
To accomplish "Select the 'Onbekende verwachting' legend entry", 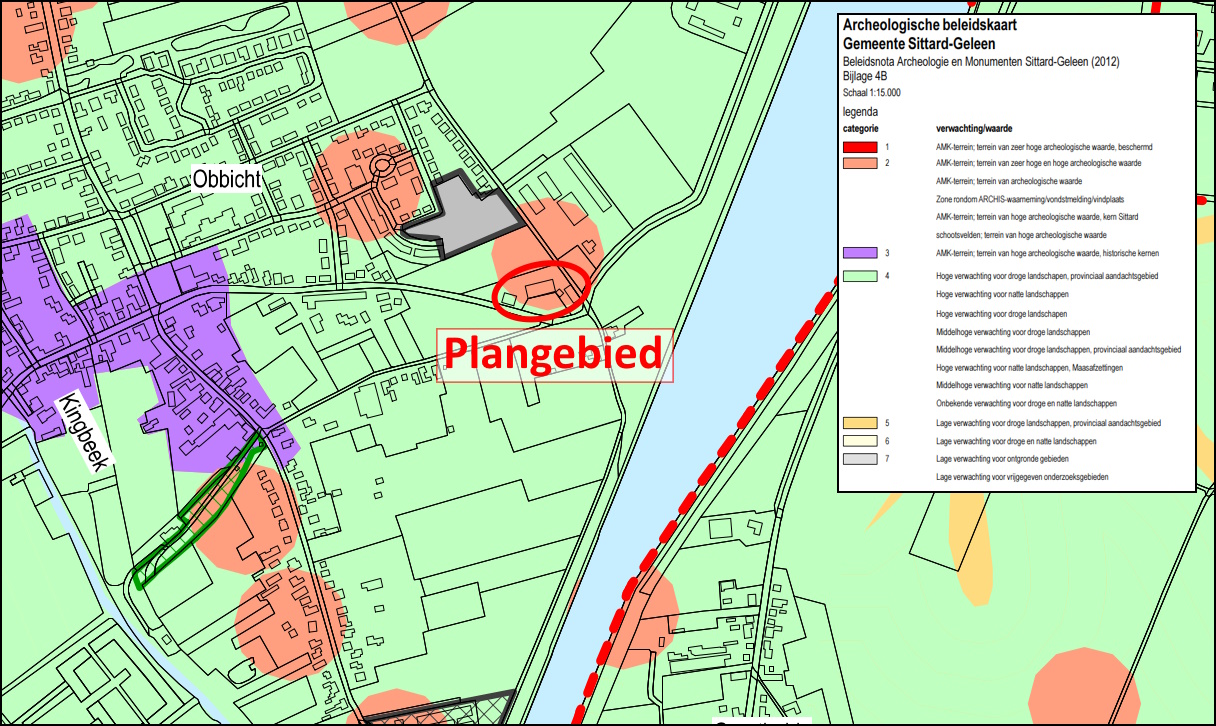I will [x=1026, y=403].
